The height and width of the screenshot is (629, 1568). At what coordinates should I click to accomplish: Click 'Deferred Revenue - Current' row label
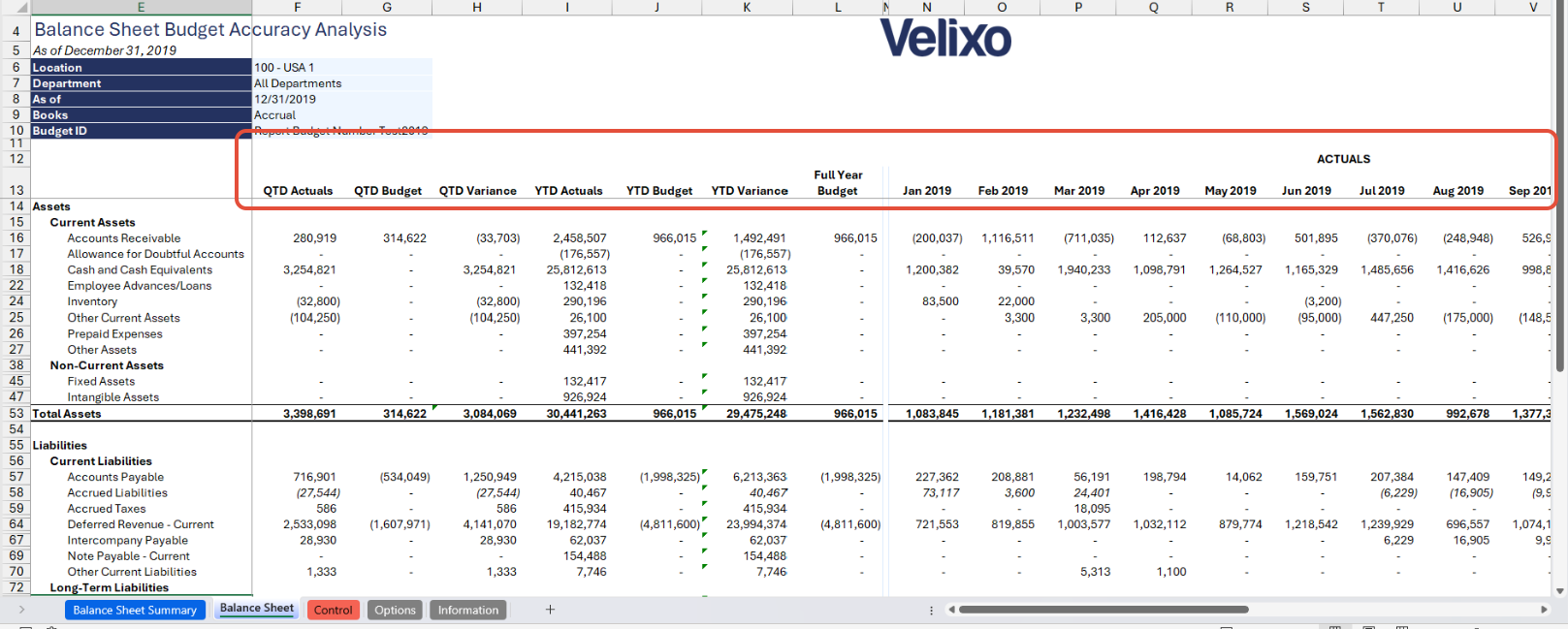(141, 524)
